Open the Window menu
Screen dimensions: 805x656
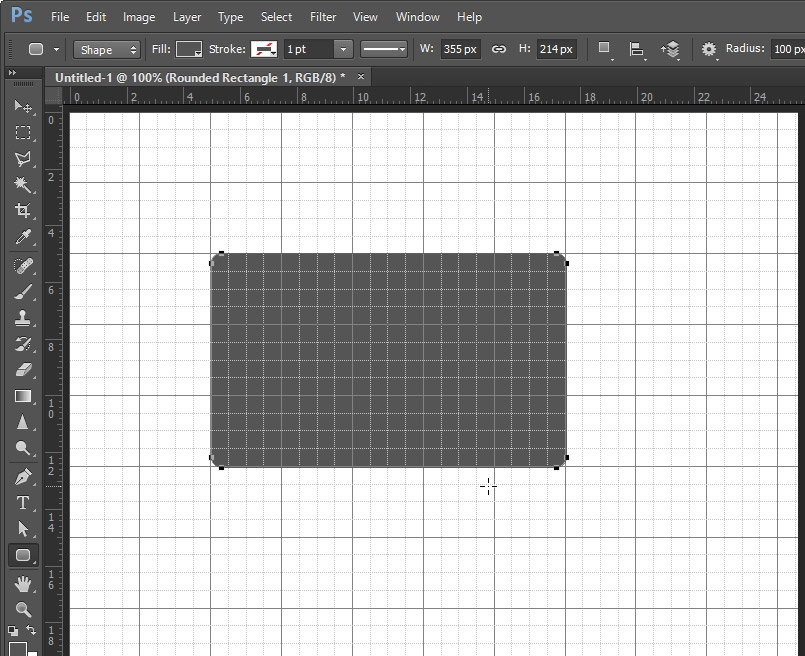pyautogui.click(x=417, y=17)
